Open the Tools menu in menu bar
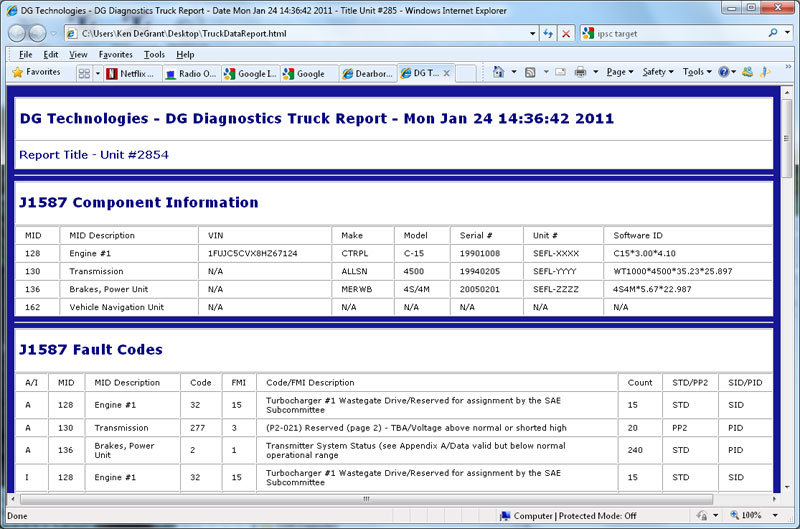 point(153,54)
